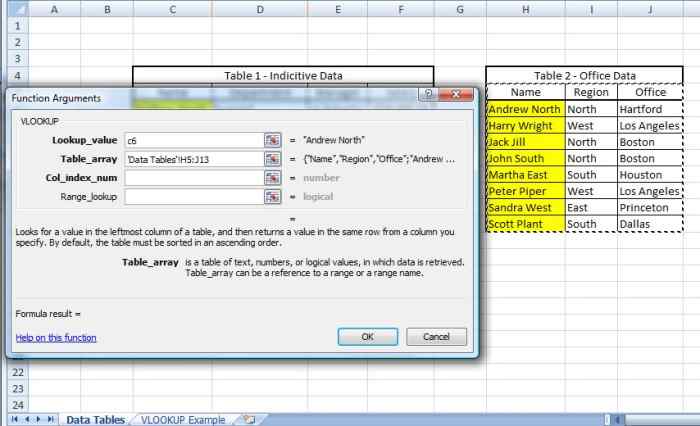
Task: Select cell John South
Action: pyautogui.click(x=525, y=159)
